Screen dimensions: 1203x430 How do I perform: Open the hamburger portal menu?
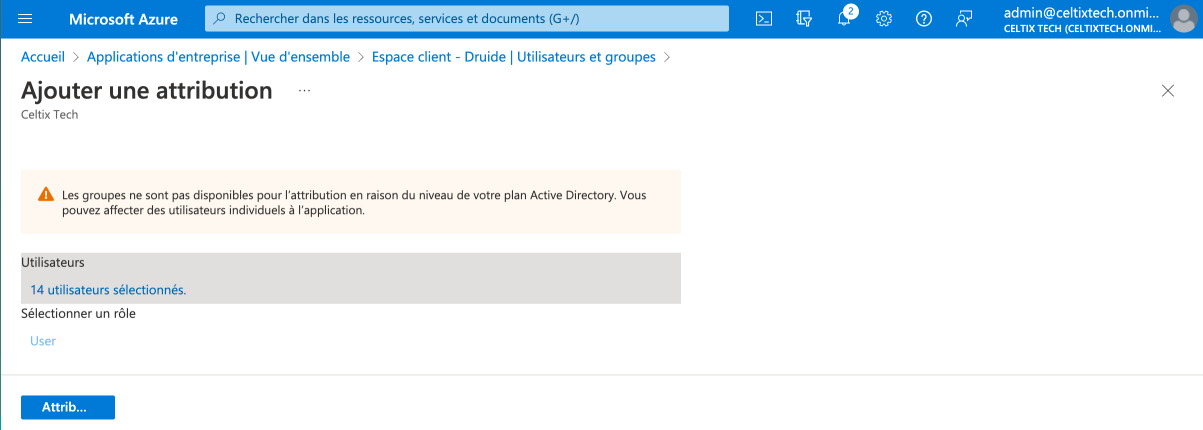26,19
